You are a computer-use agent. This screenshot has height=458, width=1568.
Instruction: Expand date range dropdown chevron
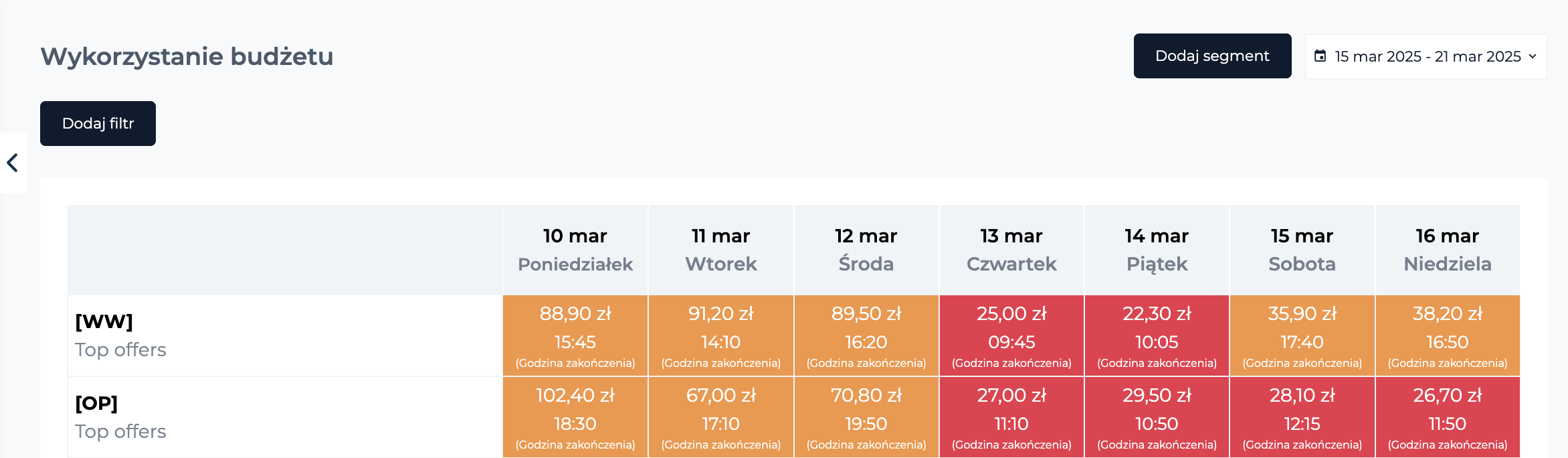tap(1533, 56)
